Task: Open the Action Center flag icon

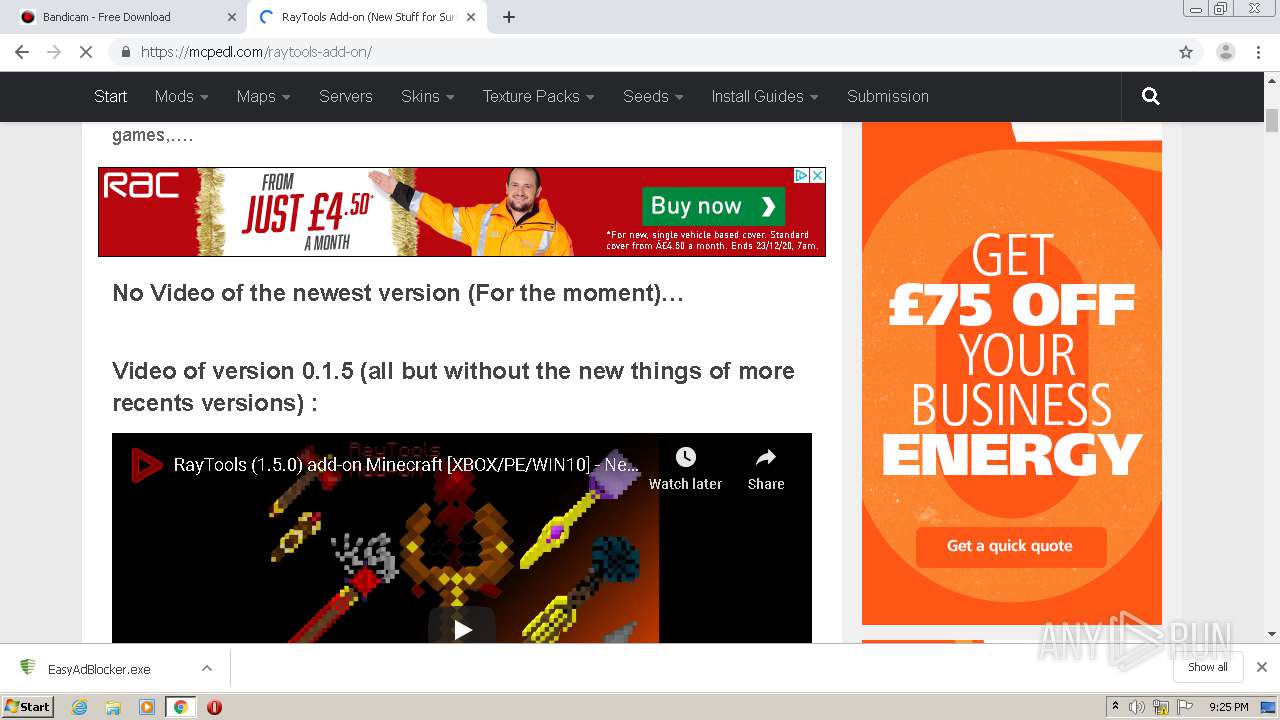Action: click(1185, 707)
